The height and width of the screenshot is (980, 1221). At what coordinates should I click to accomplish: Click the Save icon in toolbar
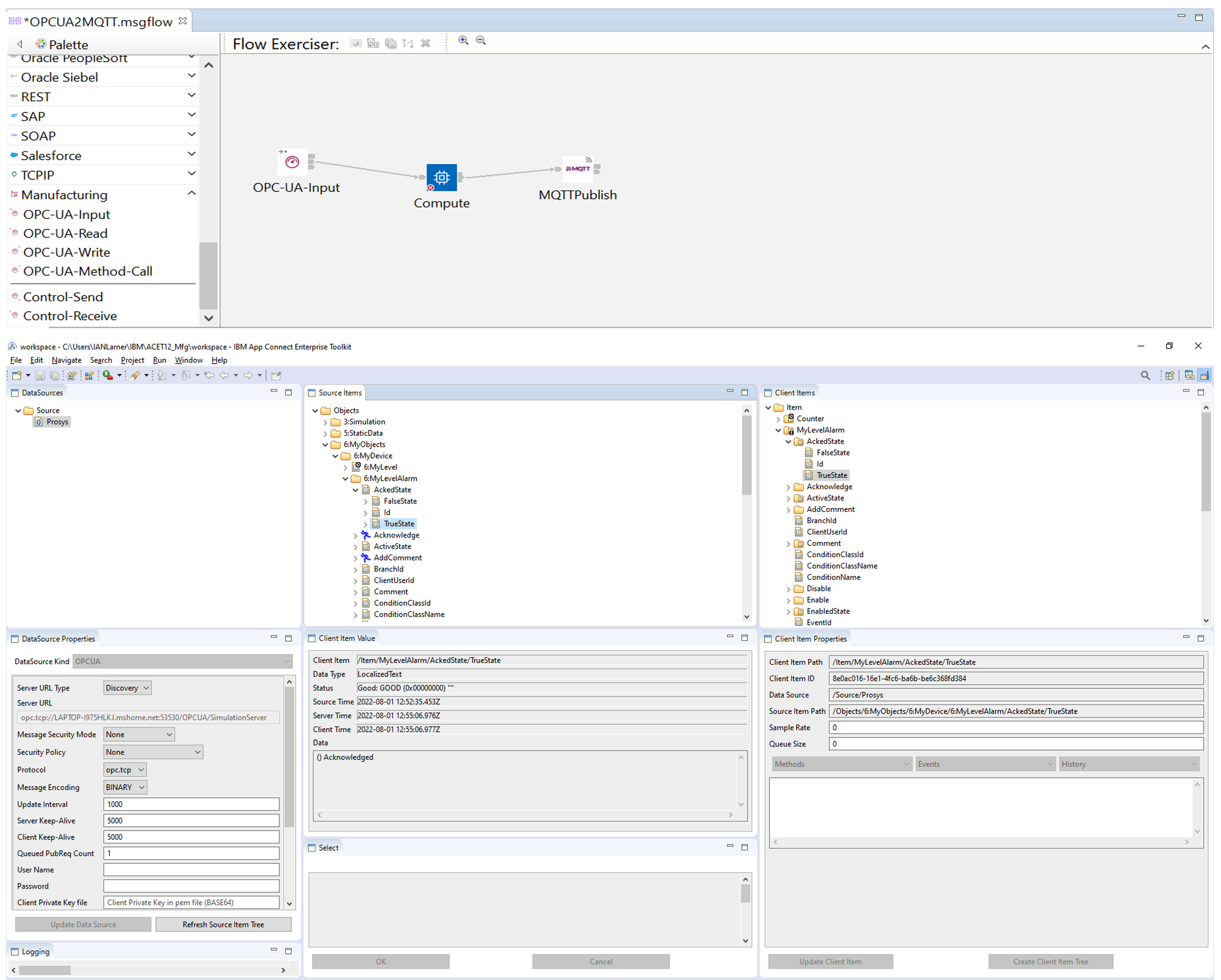click(x=40, y=376)
